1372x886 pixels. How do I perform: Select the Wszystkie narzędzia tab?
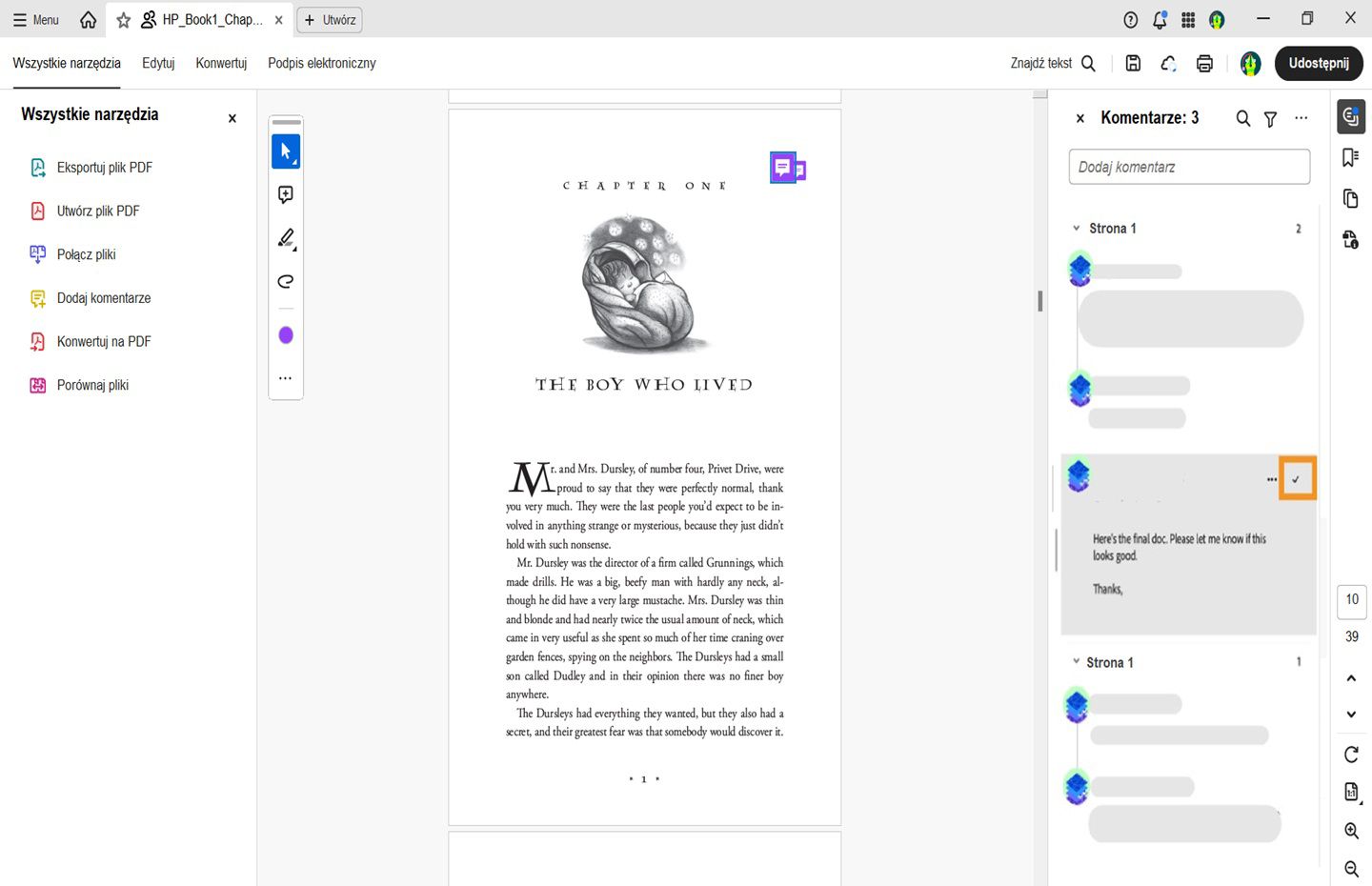point(67,63)
